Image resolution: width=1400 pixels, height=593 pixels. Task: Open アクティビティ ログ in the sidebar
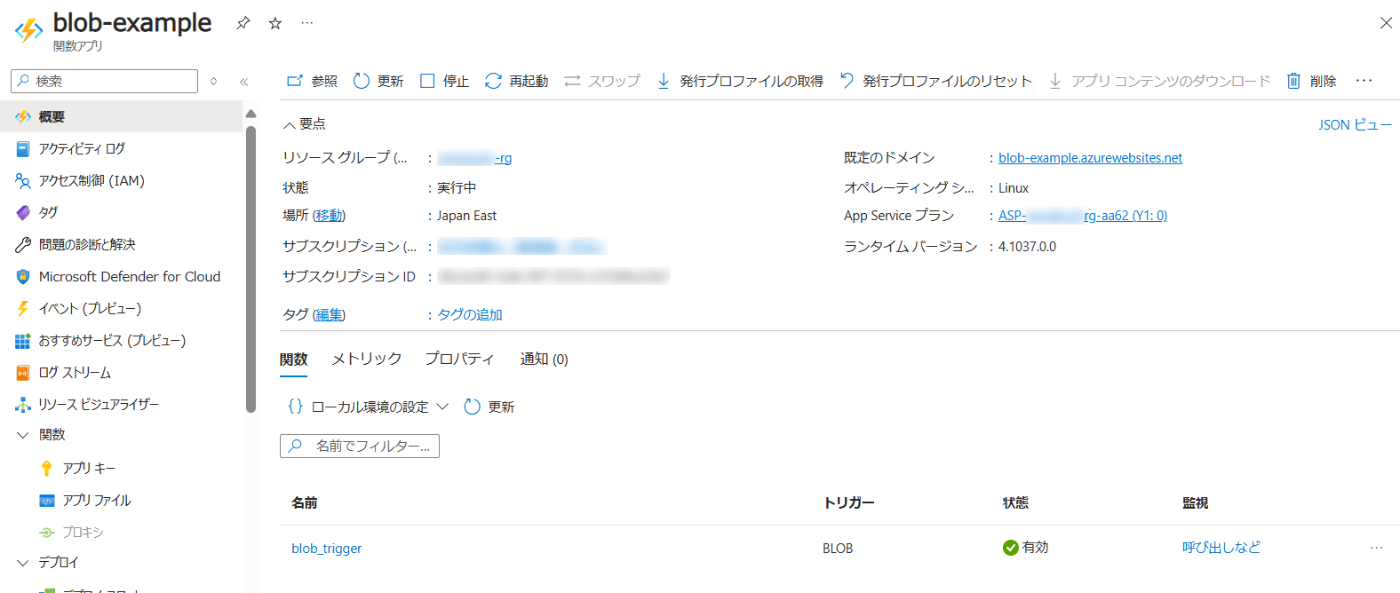tap(121, 149)
